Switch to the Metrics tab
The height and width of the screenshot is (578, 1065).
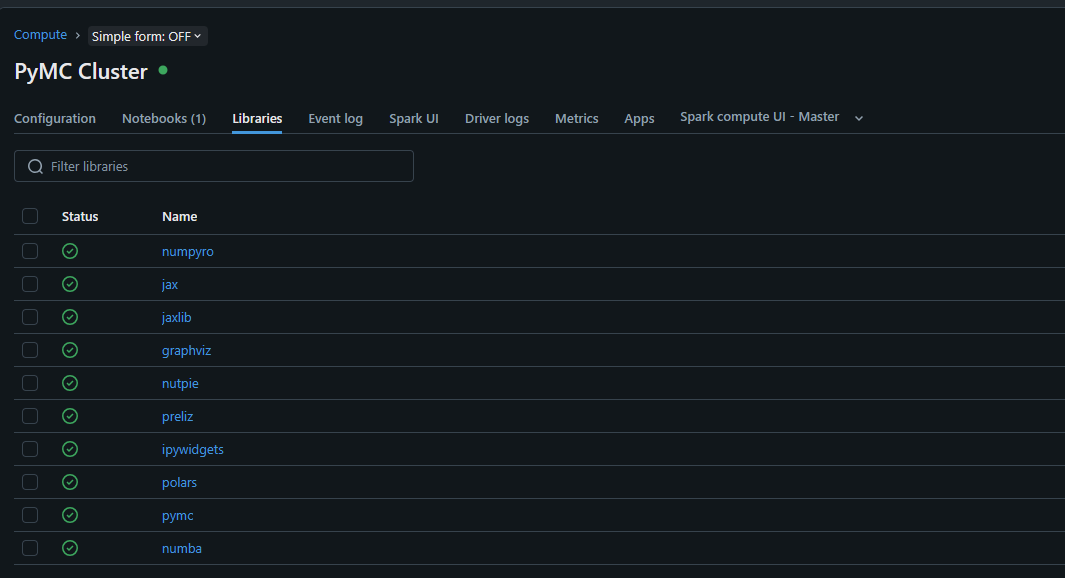(577, 118)
